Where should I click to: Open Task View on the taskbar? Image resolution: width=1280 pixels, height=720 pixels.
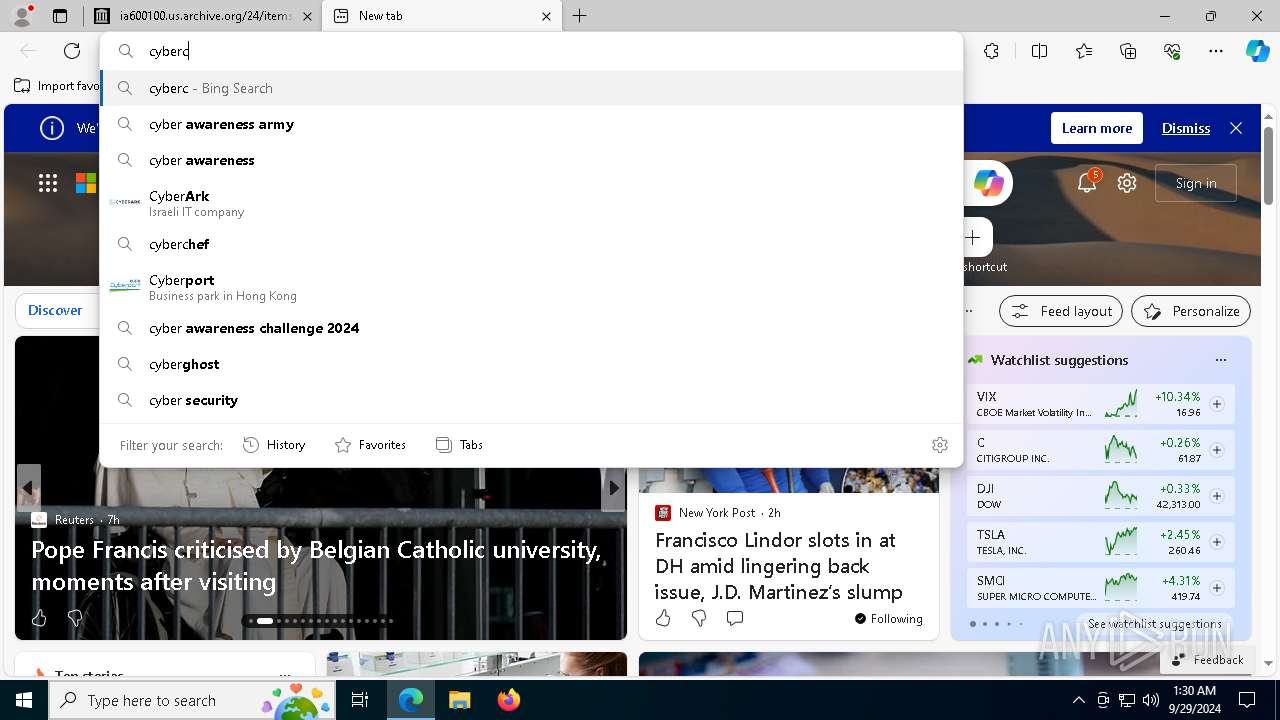[360, 700]
